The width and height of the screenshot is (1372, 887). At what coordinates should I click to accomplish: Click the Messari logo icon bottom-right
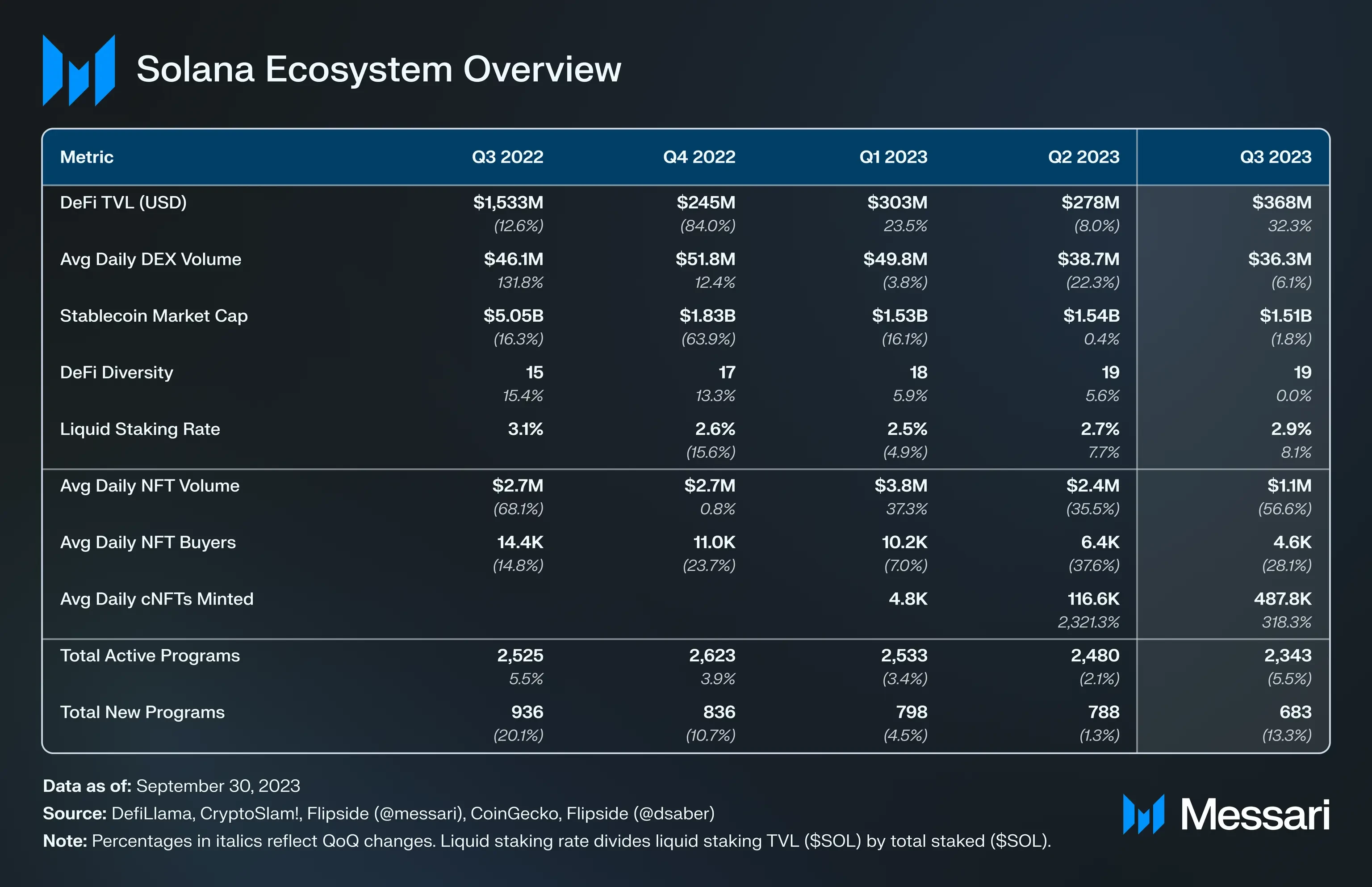(1143, 815)
